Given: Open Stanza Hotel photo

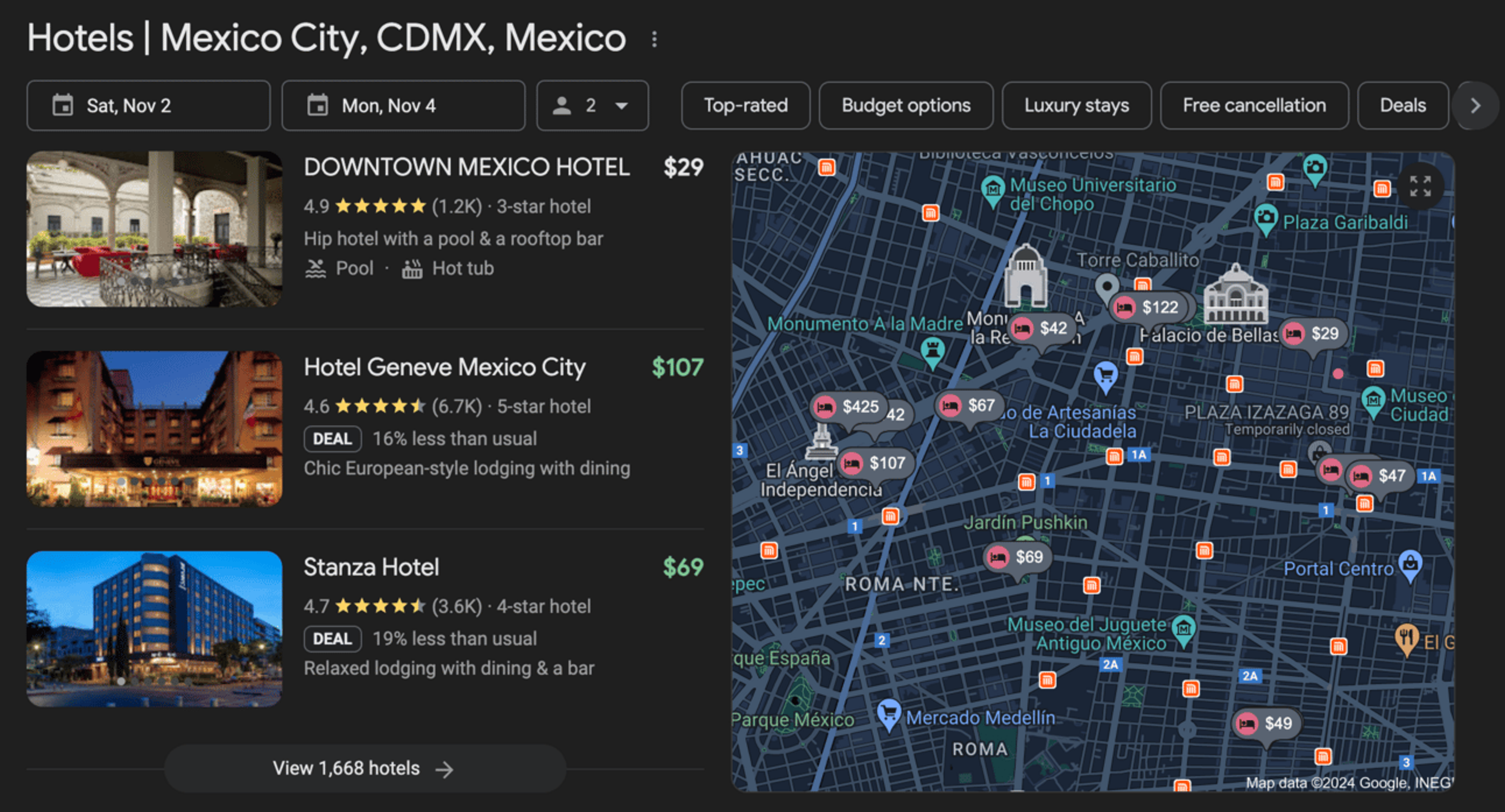Looking at the screenshot, I should 154,629.
